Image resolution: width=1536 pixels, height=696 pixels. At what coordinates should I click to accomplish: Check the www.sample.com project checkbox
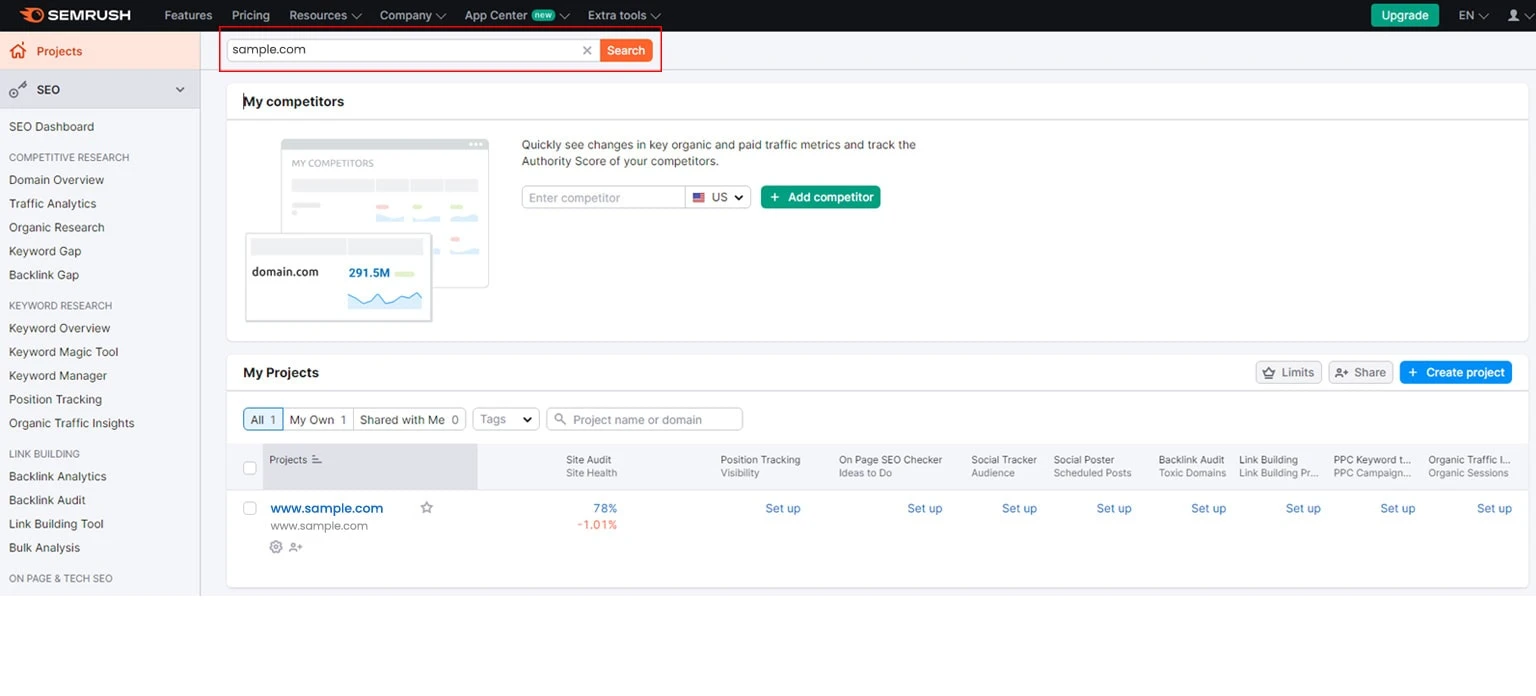(x=250, y=508)
